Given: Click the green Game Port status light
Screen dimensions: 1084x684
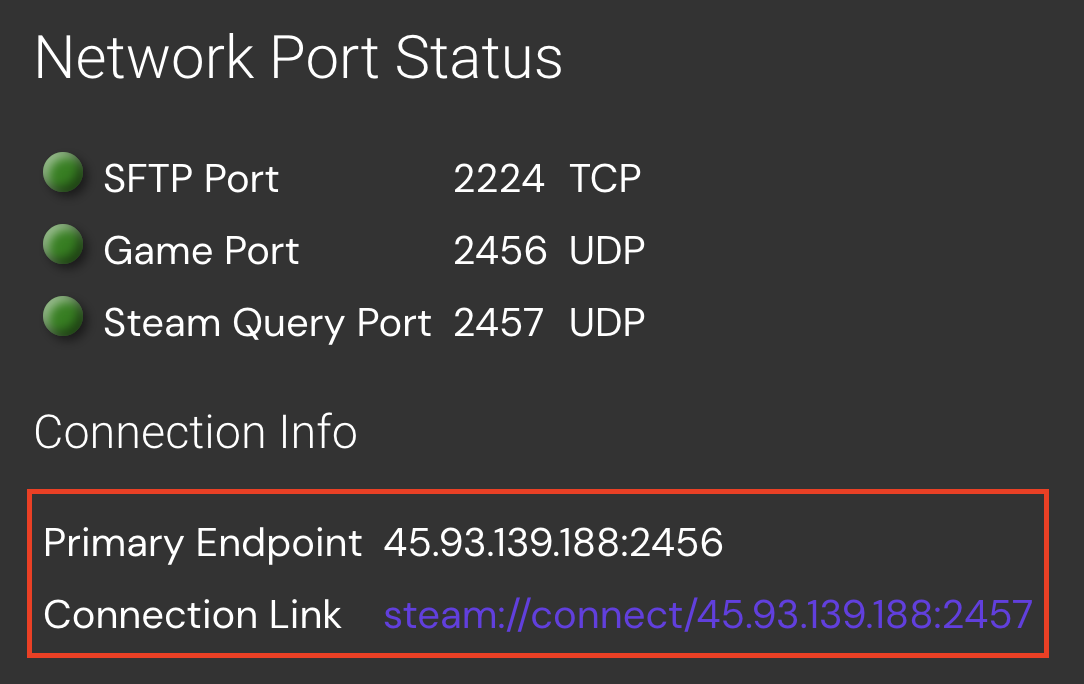Looking at the screenshot, I should pos(63,244).
